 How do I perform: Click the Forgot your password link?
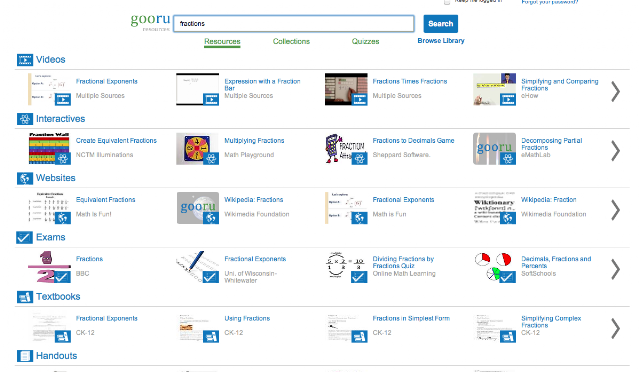click(x=549, y=2)
